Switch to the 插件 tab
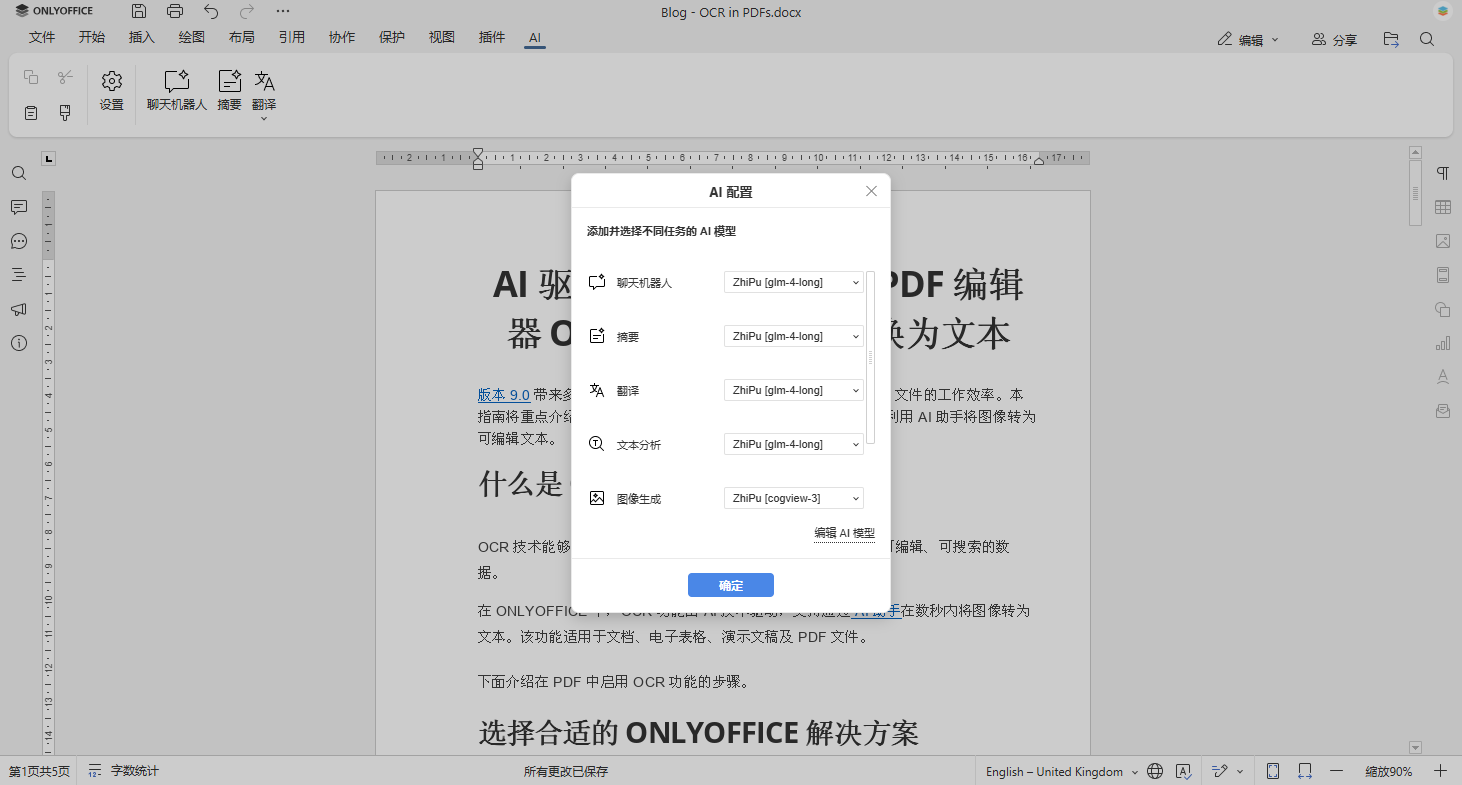 tap(492, 37)
